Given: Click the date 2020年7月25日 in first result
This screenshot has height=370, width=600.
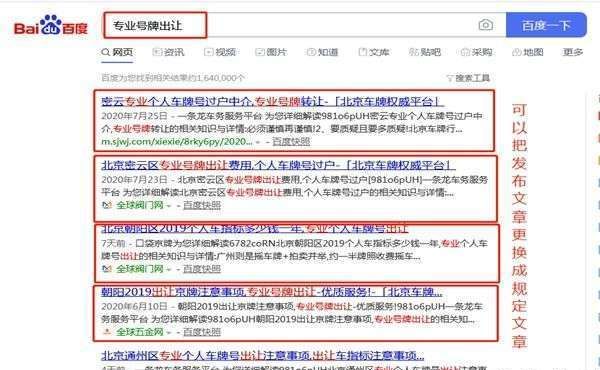Looking at the screenshot, I should 134,116.
